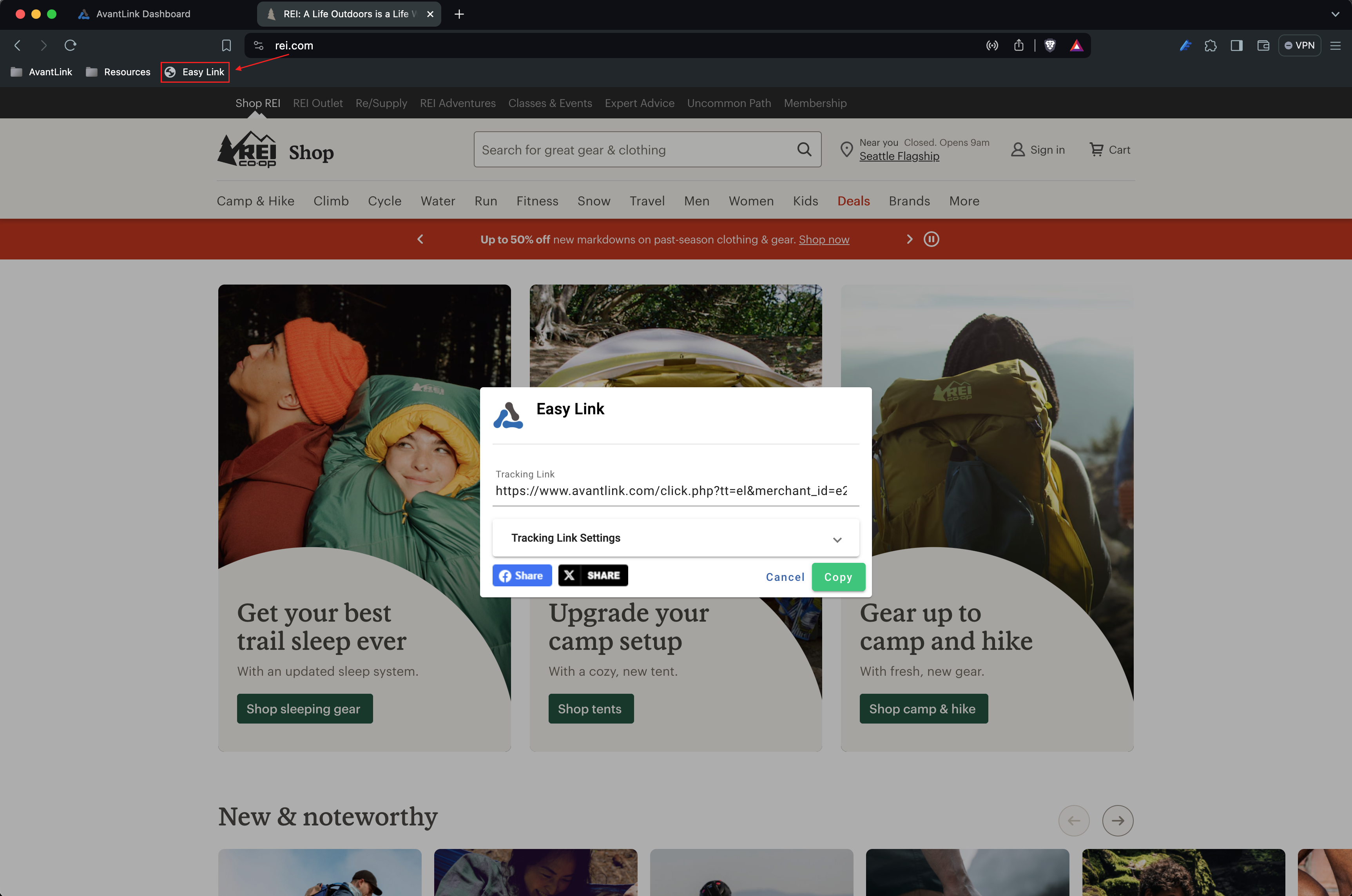
Task: Open Membership nav link
Action: tap(815, 103)
